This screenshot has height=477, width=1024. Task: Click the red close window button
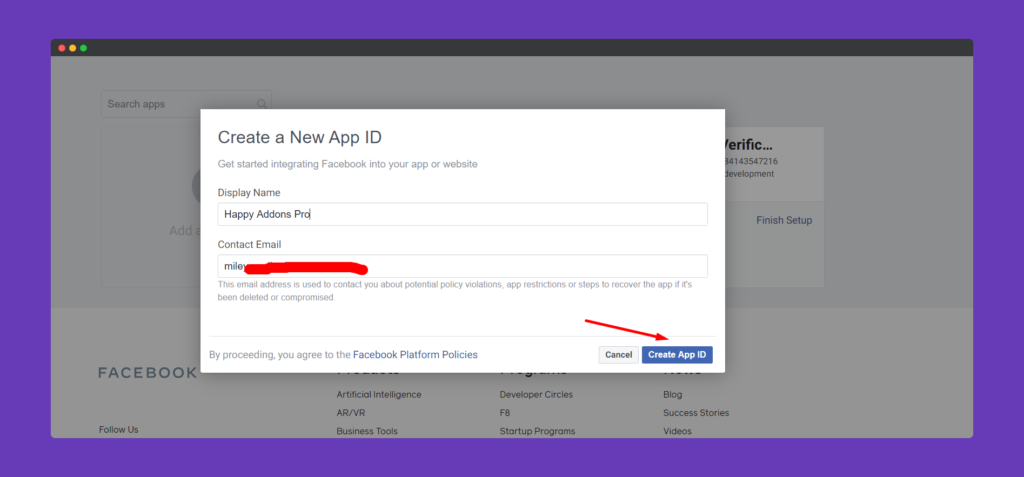62,48
